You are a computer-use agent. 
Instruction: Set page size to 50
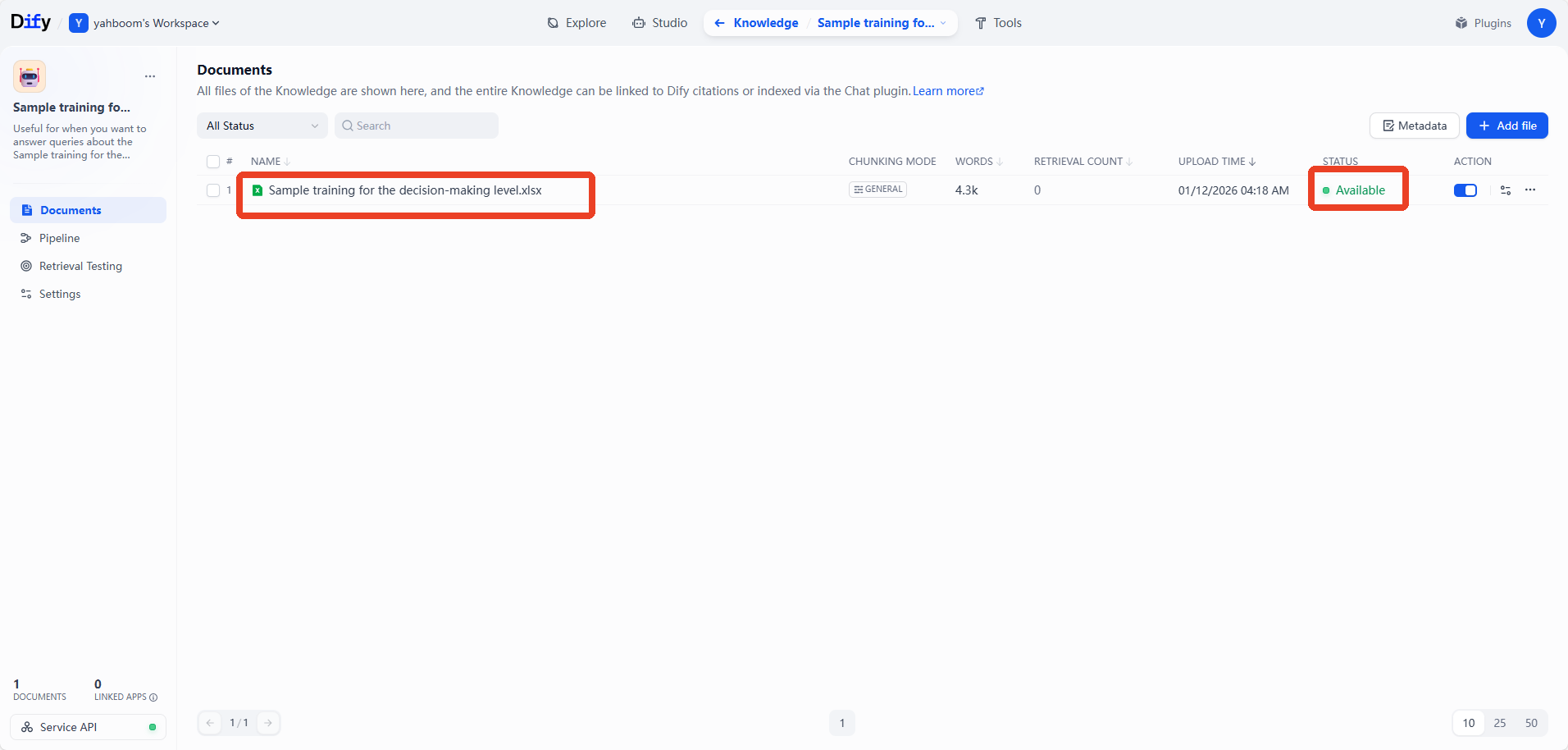tap(1531, 723)
